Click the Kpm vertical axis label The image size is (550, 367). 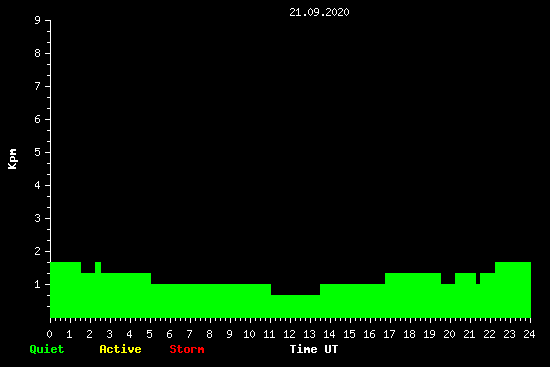pyautogui.click(x=13, y=159)
